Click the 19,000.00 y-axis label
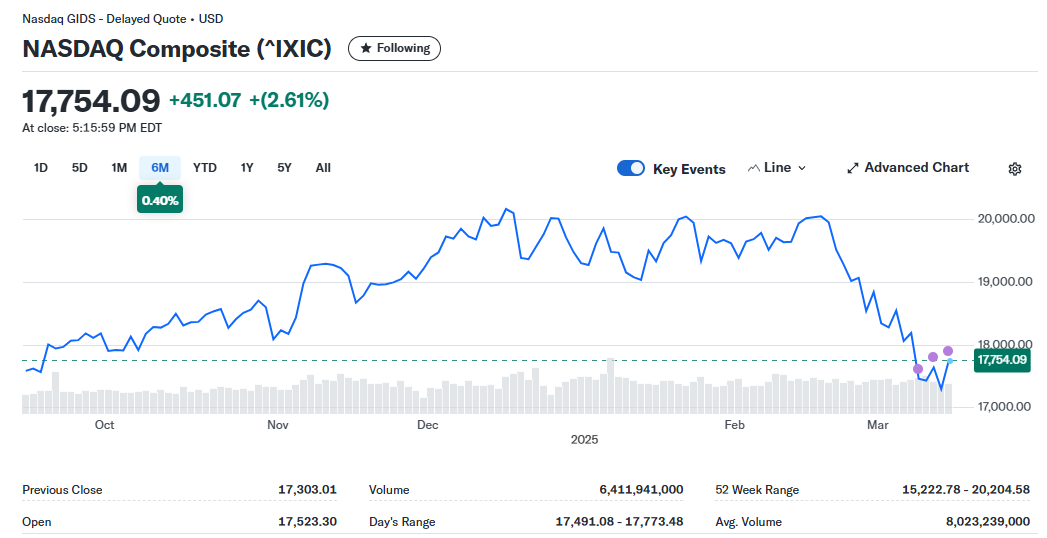Viewport: 1047px width, 538px height. point(1006,282)
